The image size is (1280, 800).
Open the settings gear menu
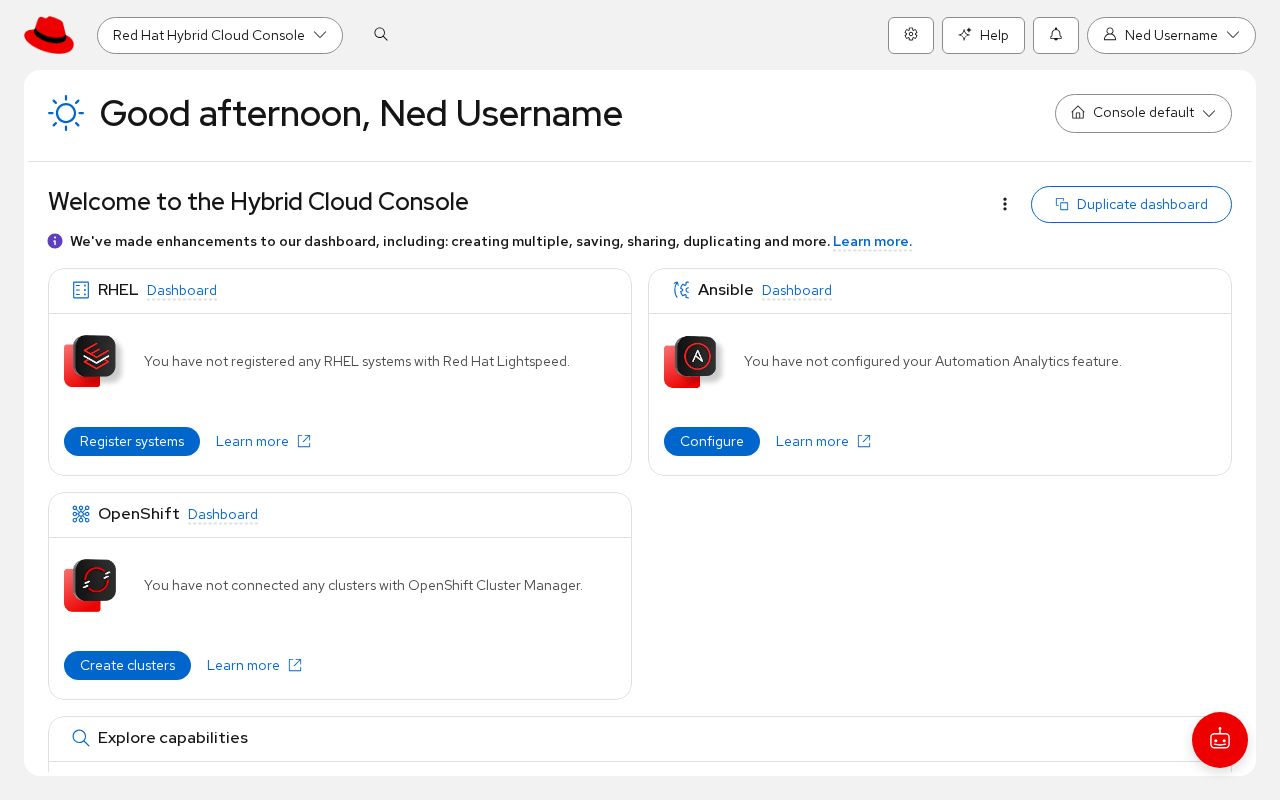911,35
